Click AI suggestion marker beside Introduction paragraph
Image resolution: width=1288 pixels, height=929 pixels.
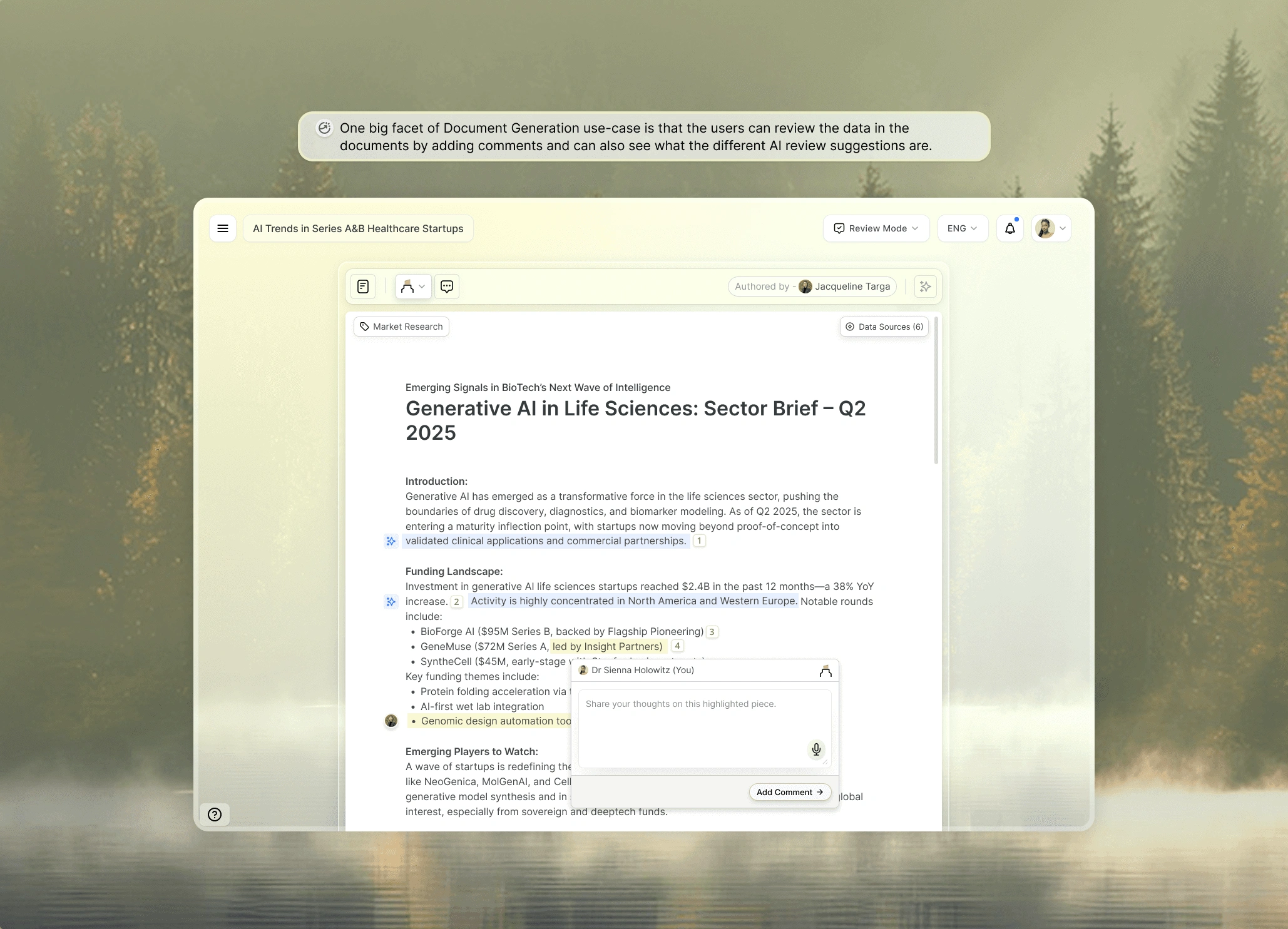pos(391,541)
